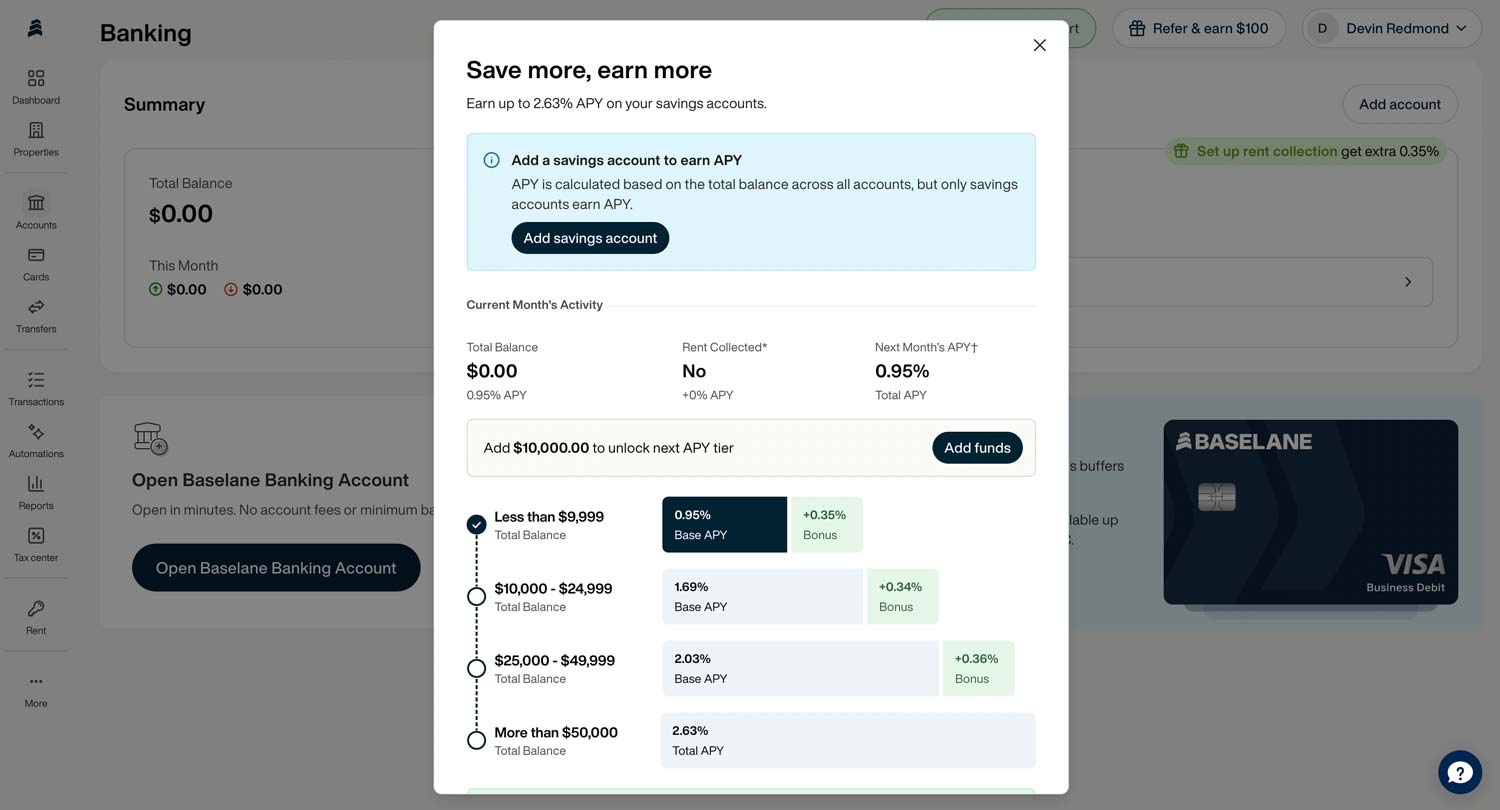Open Reports in the sidebar
This screenshot has width=1500, height=810.
tap(36, 493)
